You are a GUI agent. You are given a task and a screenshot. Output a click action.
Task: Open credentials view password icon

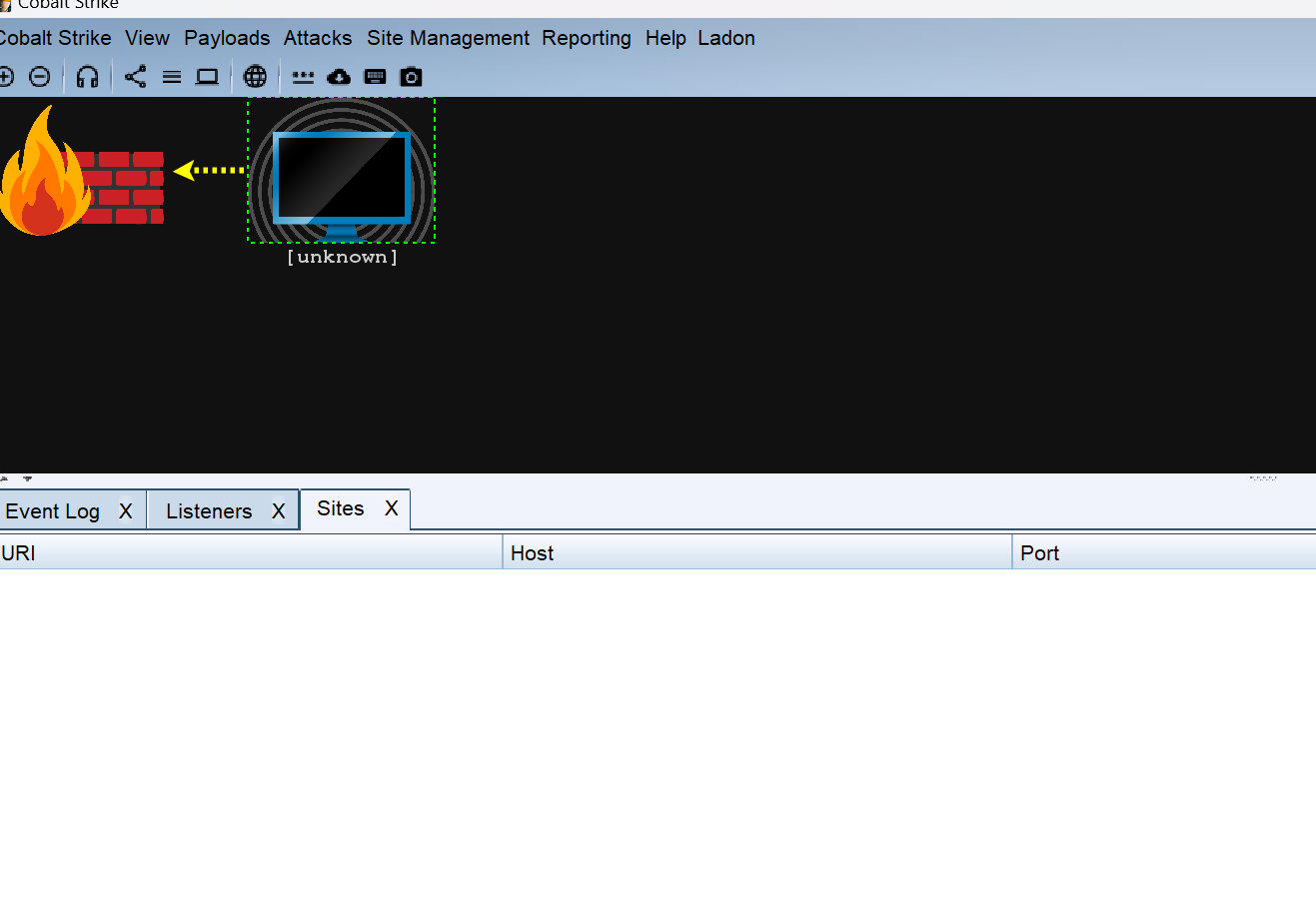303,77
